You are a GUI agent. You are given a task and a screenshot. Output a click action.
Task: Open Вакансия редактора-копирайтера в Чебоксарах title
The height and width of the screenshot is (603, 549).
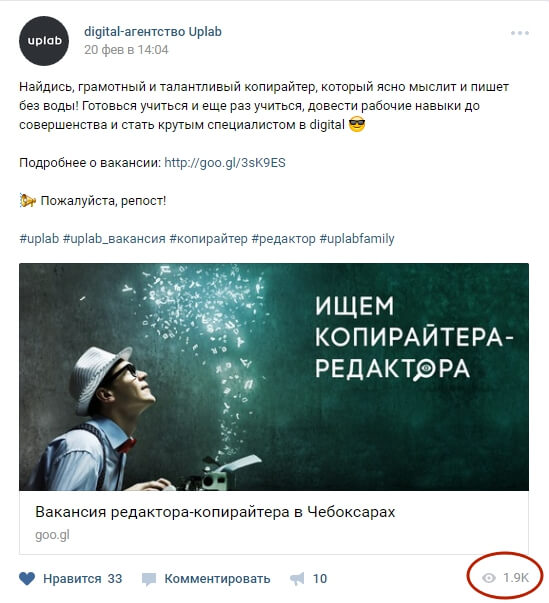[215, 512]
